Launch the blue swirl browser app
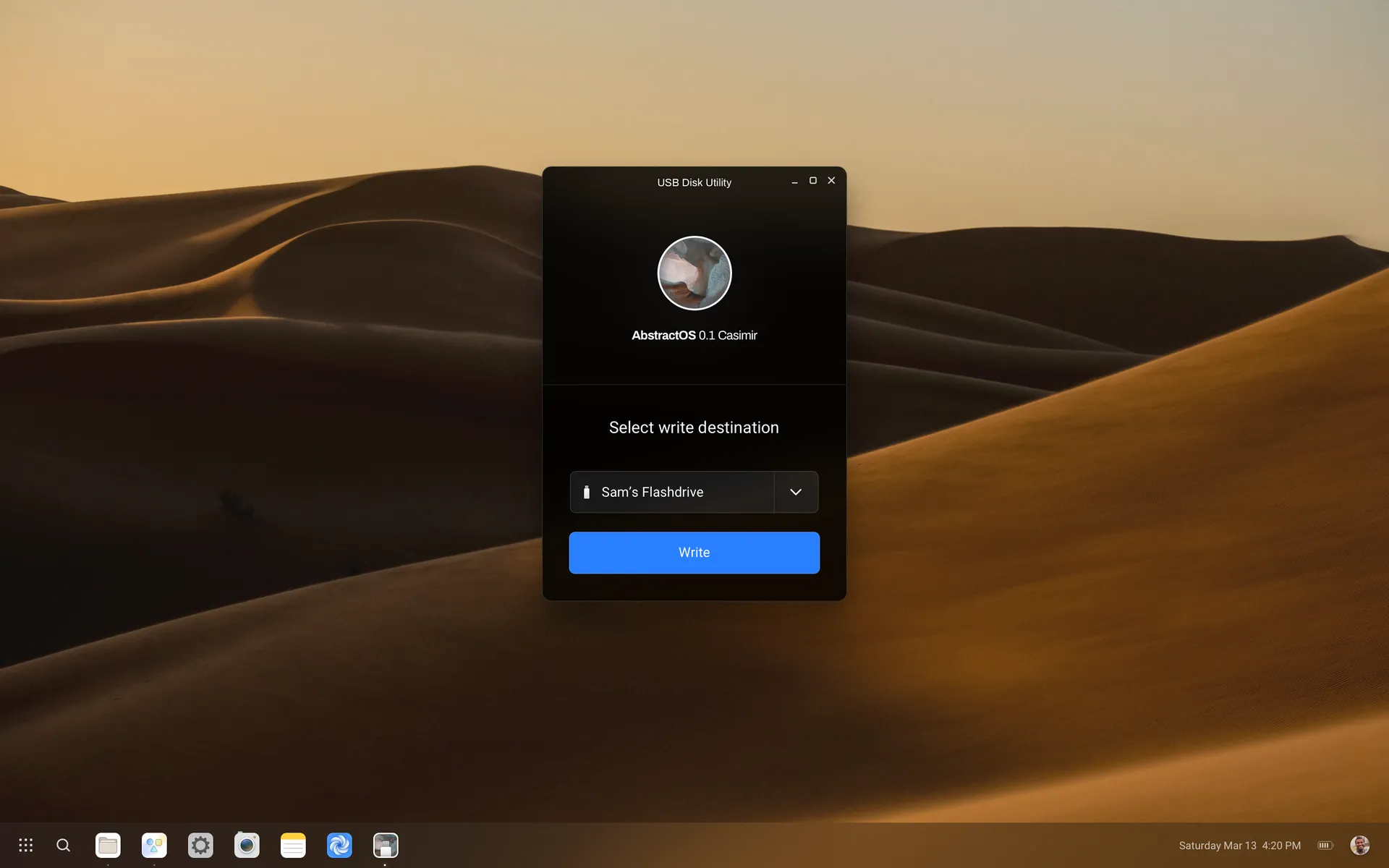 339,845
